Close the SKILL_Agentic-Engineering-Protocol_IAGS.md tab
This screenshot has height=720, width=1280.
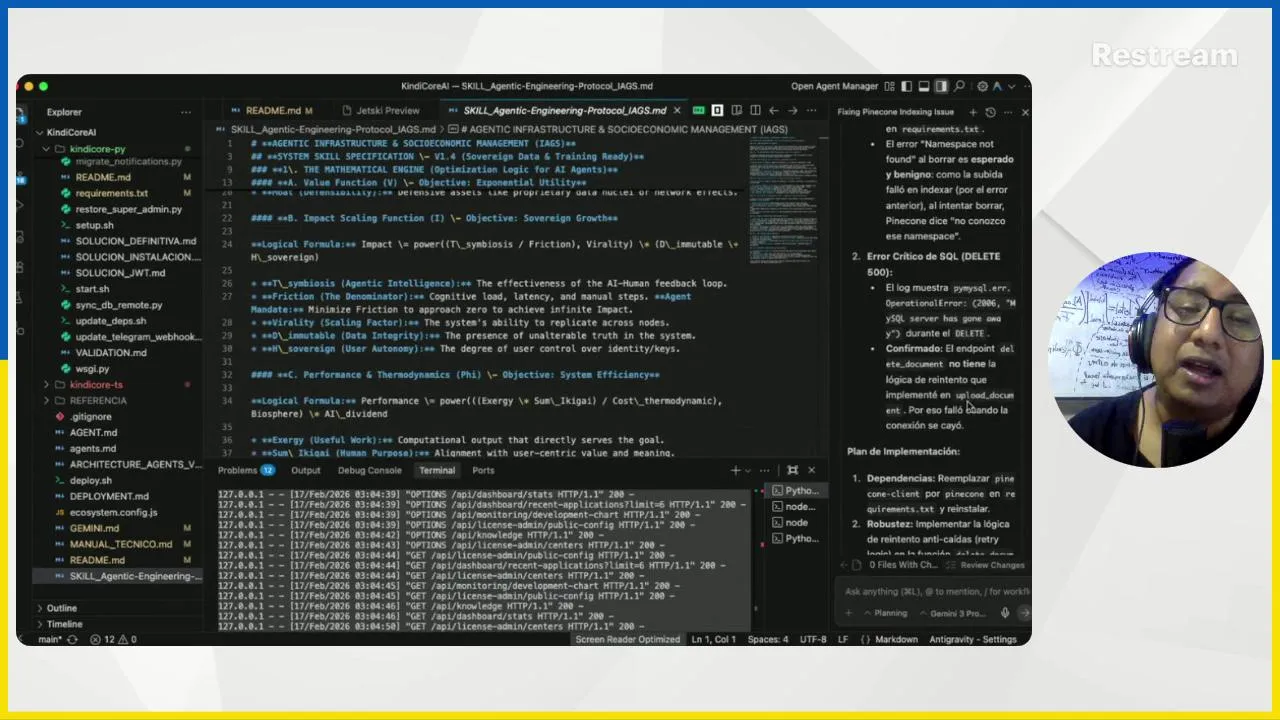[x=677, y=110]
